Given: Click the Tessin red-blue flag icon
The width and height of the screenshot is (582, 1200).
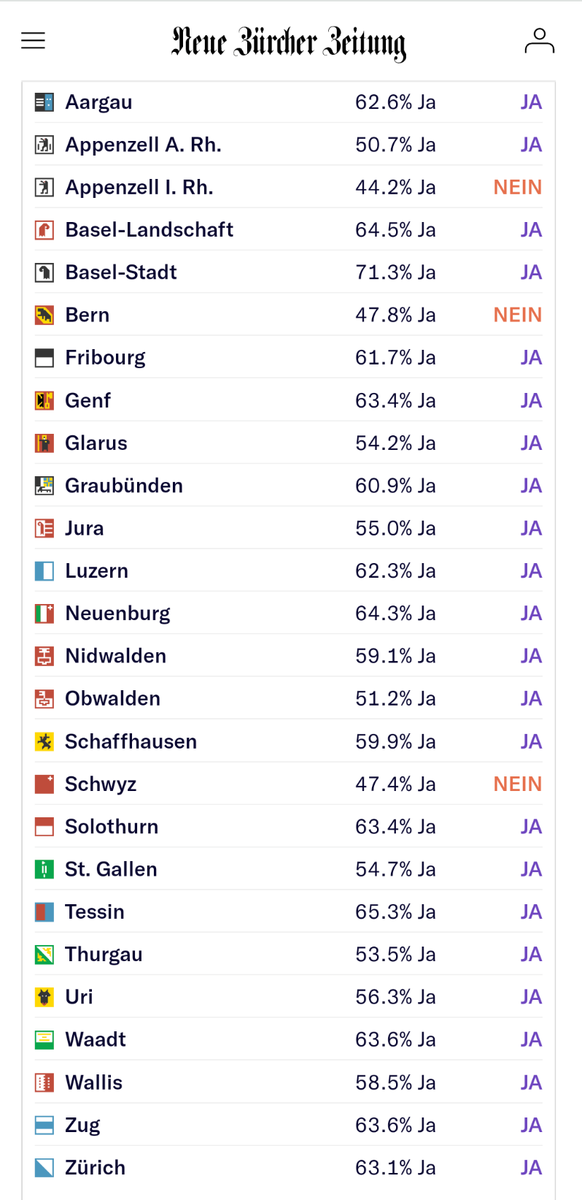Looking at the screenshot, I should [x=44, y=912].
